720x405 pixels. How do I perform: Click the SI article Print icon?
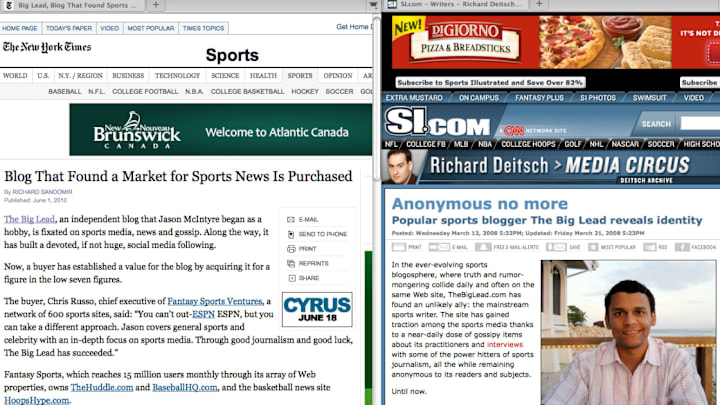(x=399, y=247)
